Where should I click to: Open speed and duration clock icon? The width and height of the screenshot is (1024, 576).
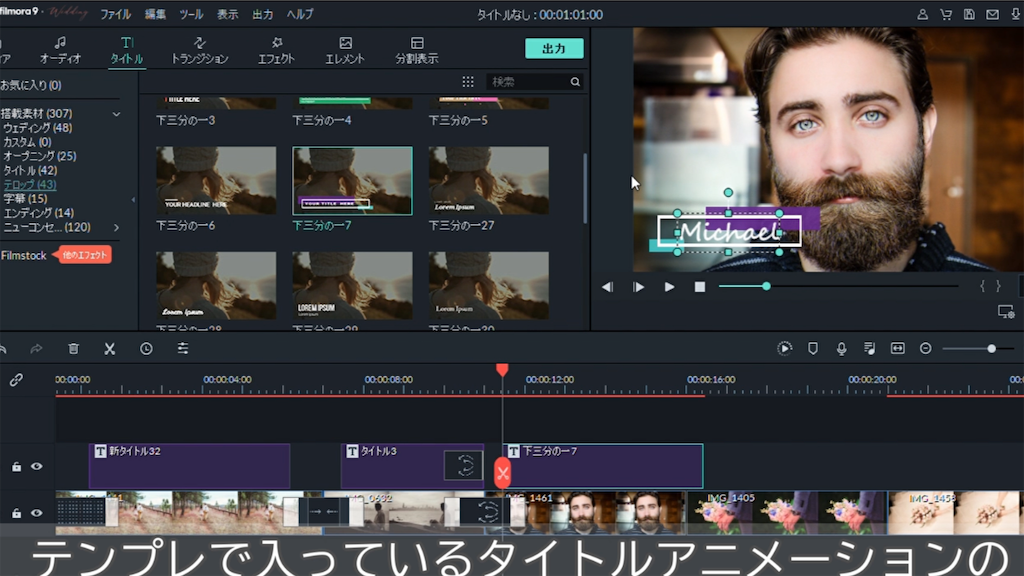tap(146, 348)
